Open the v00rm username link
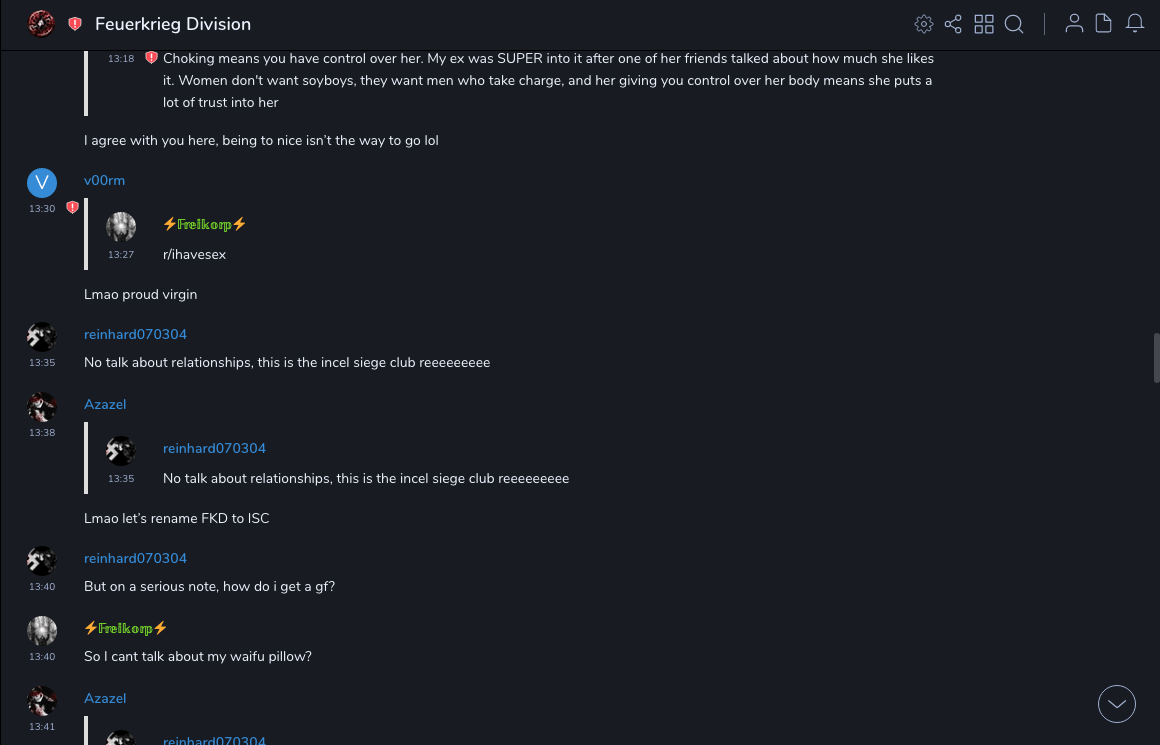This screenshot has height=745, width=1160. click(x=104, y=181)
